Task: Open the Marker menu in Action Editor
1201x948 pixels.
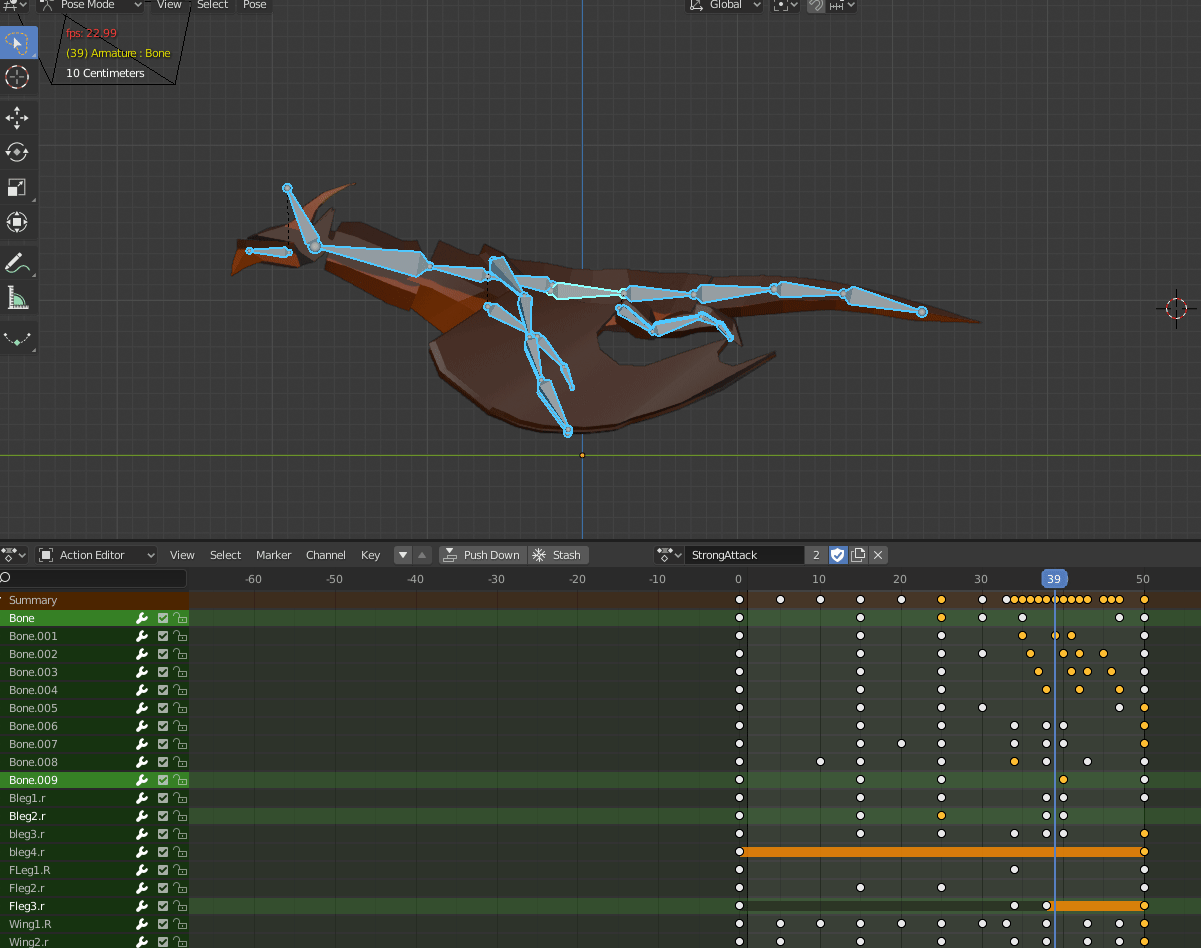Action: 273,555
